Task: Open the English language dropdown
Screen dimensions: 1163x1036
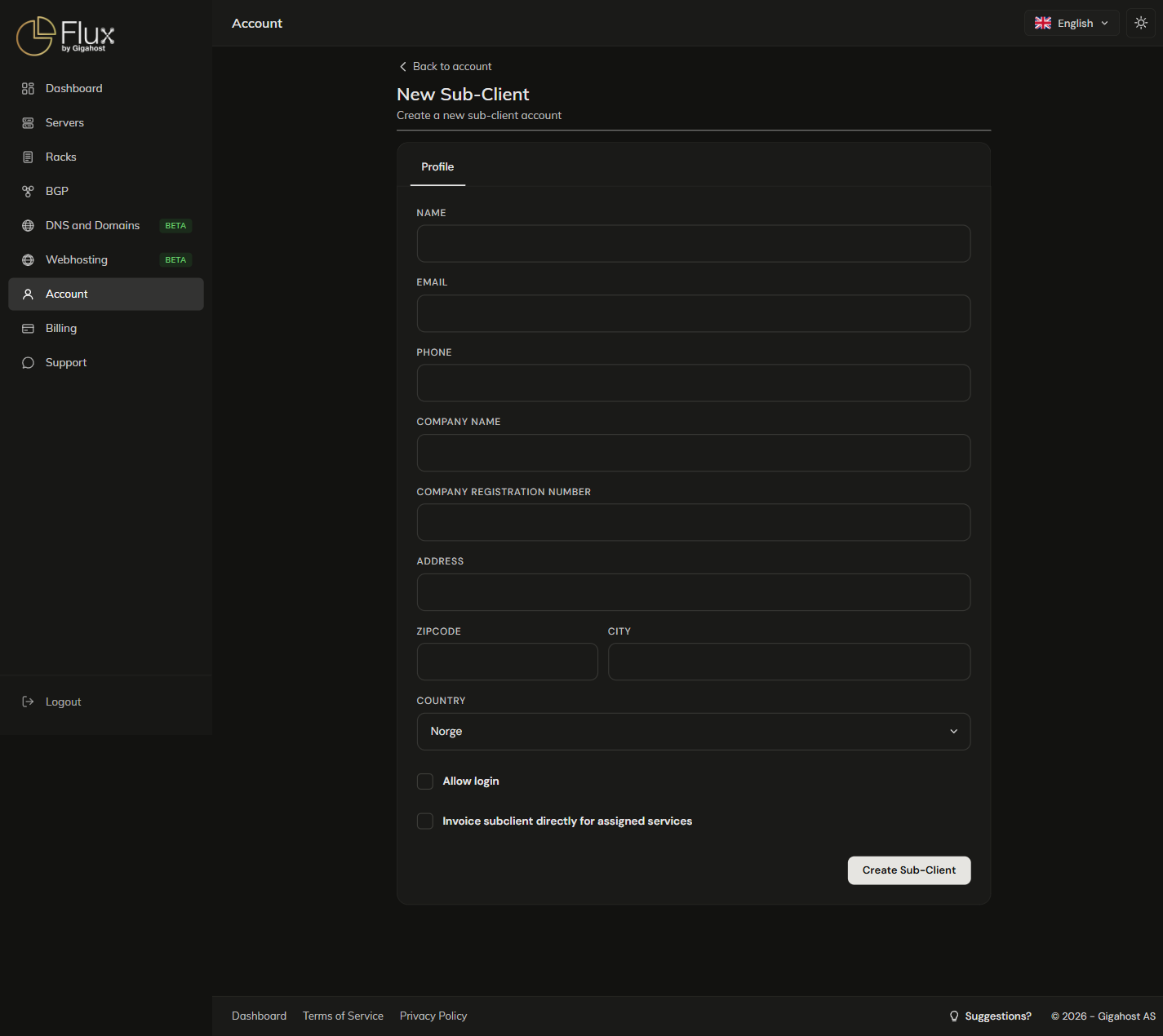Action: click(1072, 23)
